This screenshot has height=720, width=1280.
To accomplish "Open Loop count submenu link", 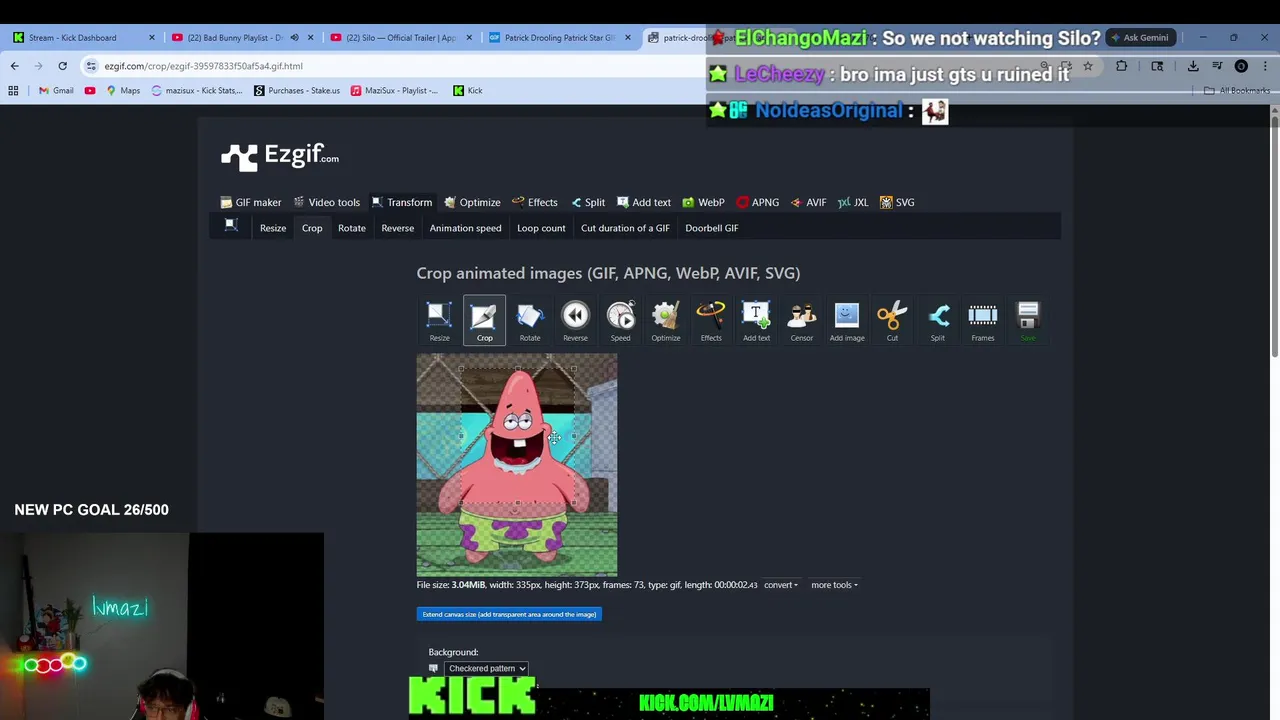I will (x=541, y=228).
